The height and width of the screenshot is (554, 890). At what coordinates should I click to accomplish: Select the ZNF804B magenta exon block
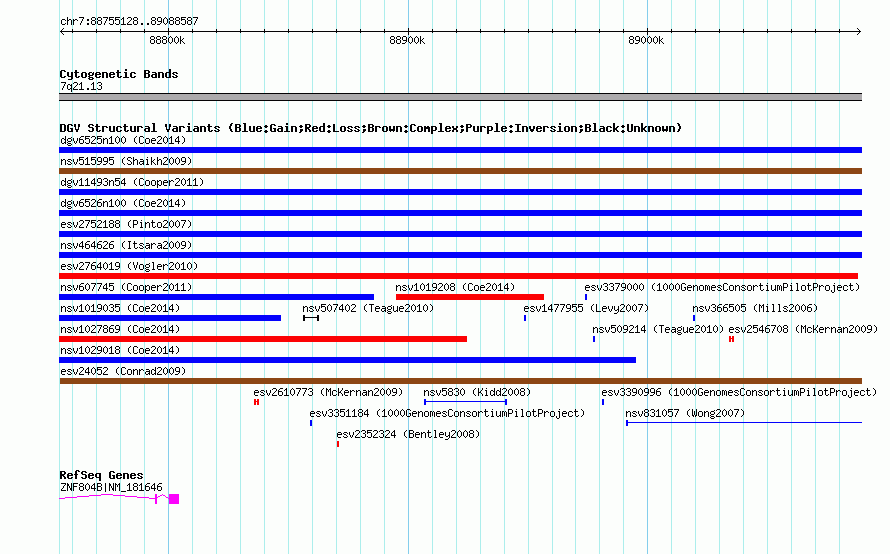(174, 499)
